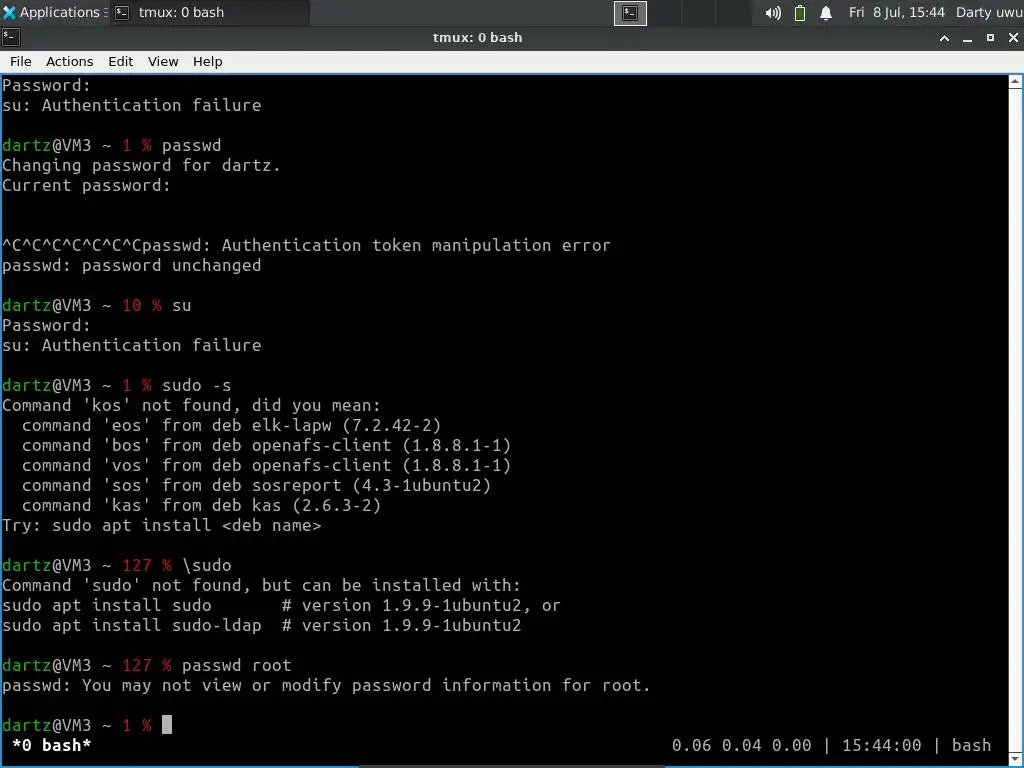
Task: Maximize the tmux terminal window
Action: point(990,38)
